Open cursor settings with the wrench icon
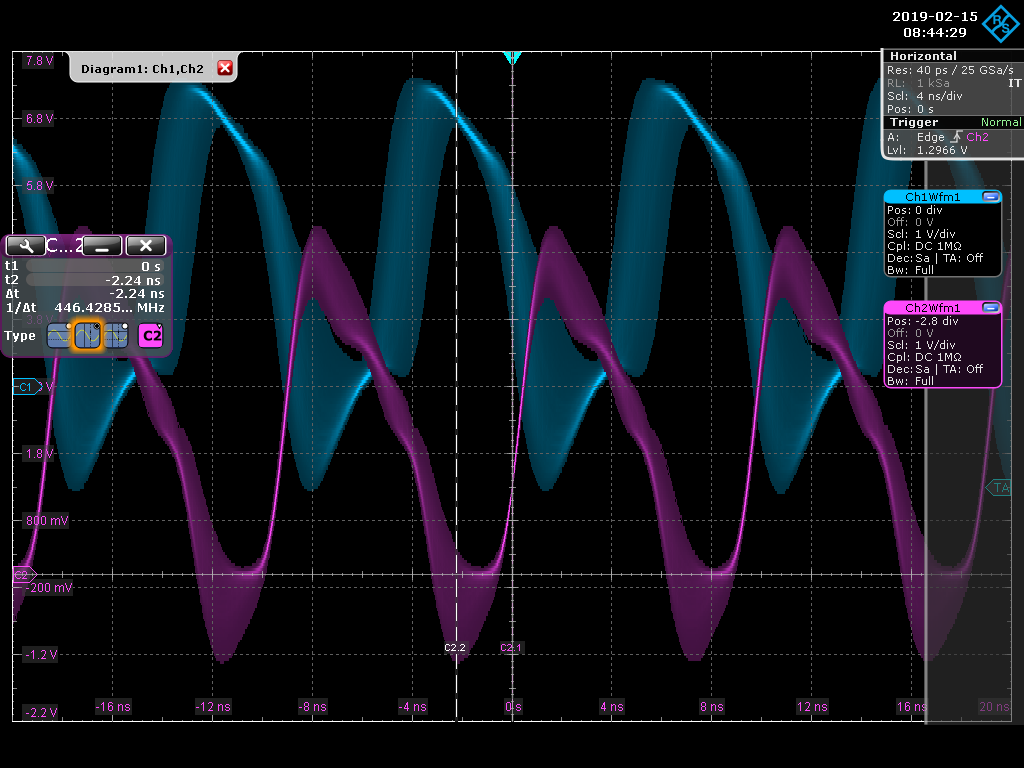Screen dimensions: 1024x768 point(25,246)
